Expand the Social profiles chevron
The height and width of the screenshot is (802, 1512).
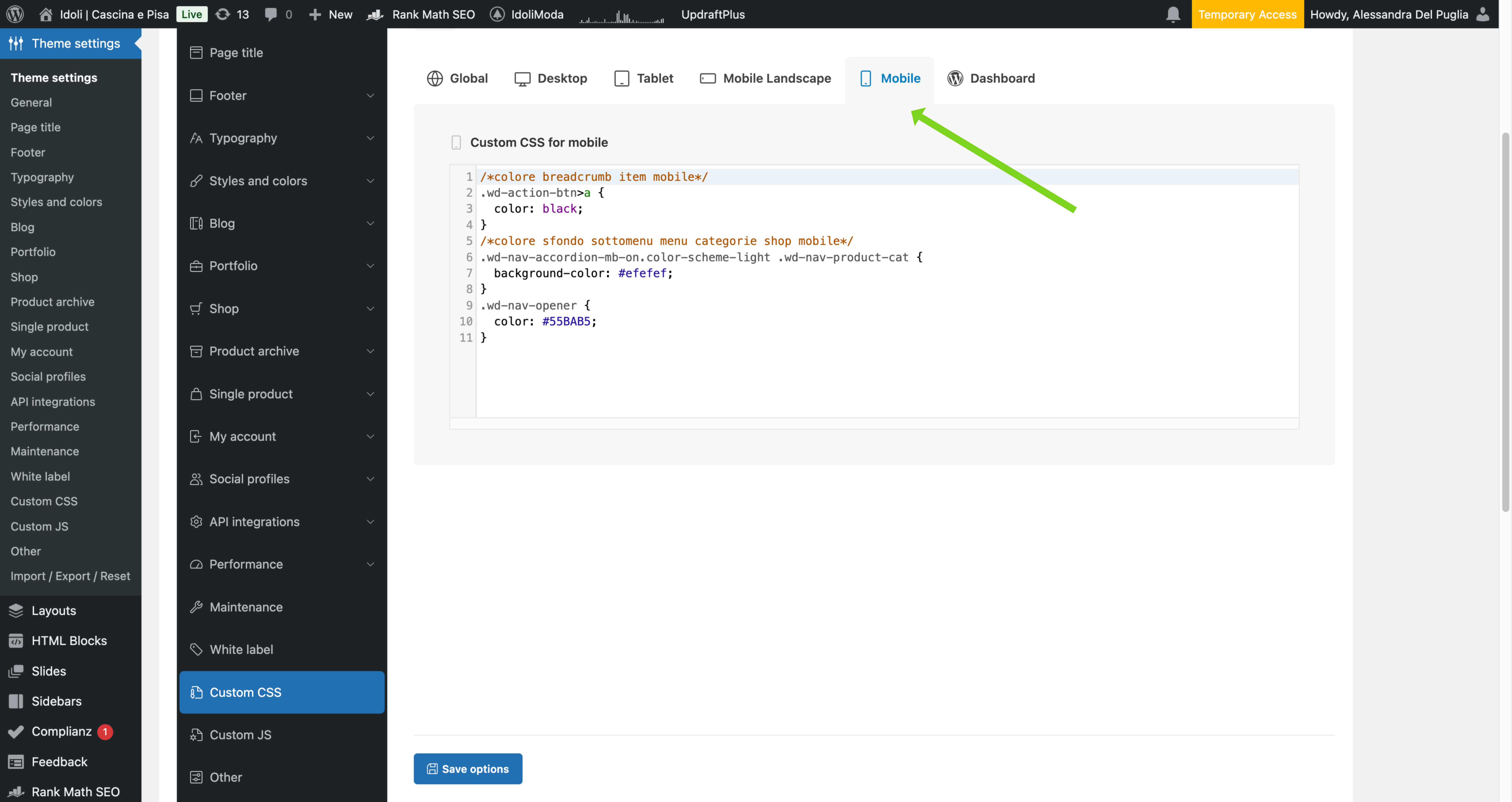370,479
